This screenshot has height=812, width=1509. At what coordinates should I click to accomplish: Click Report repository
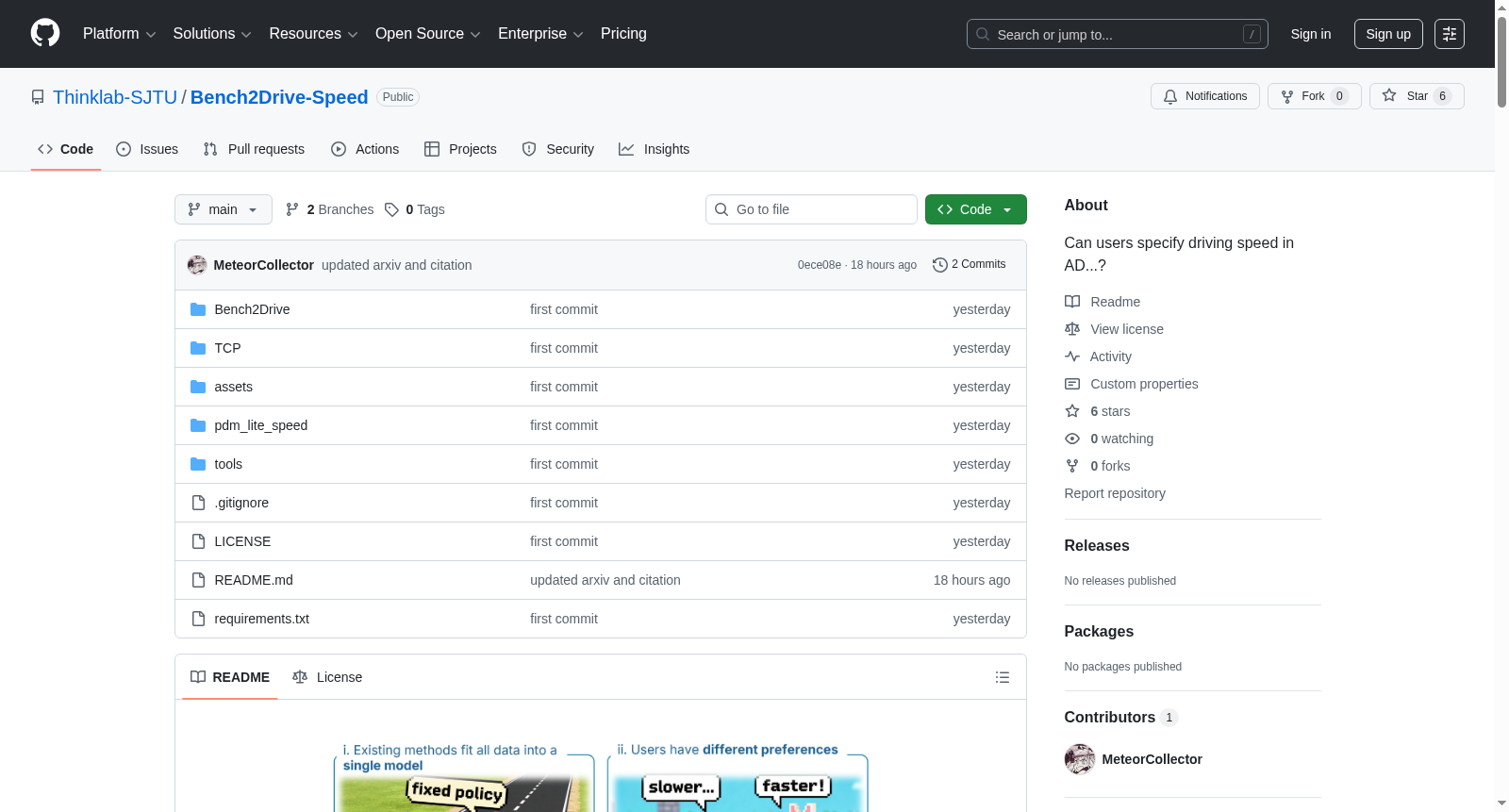1115,493
